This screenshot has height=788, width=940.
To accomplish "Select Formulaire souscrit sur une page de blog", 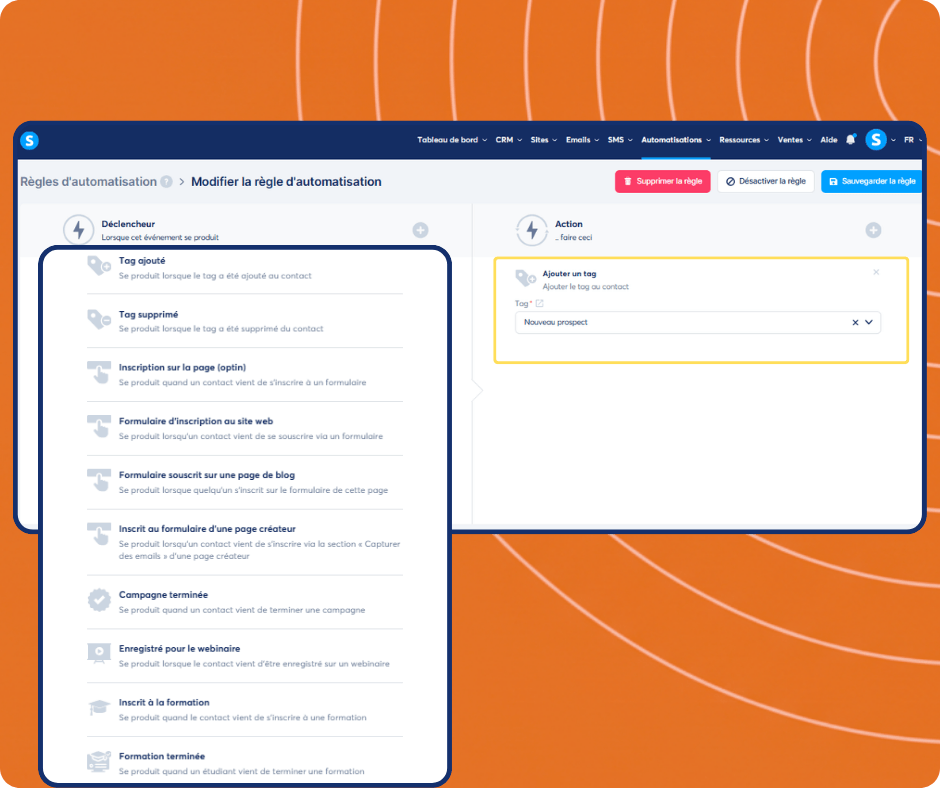I will coord(245,482).
